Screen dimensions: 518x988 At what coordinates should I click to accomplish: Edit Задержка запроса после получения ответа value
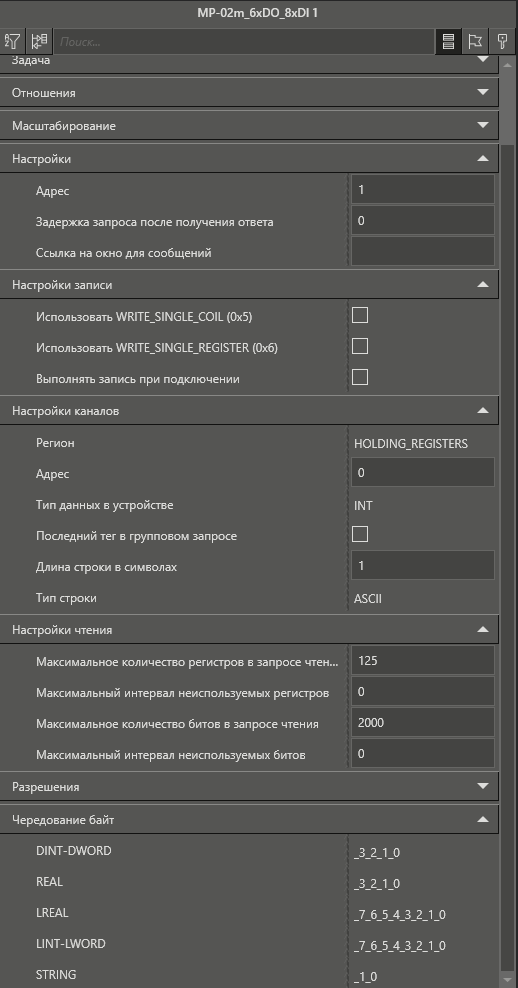pos(423,221)
